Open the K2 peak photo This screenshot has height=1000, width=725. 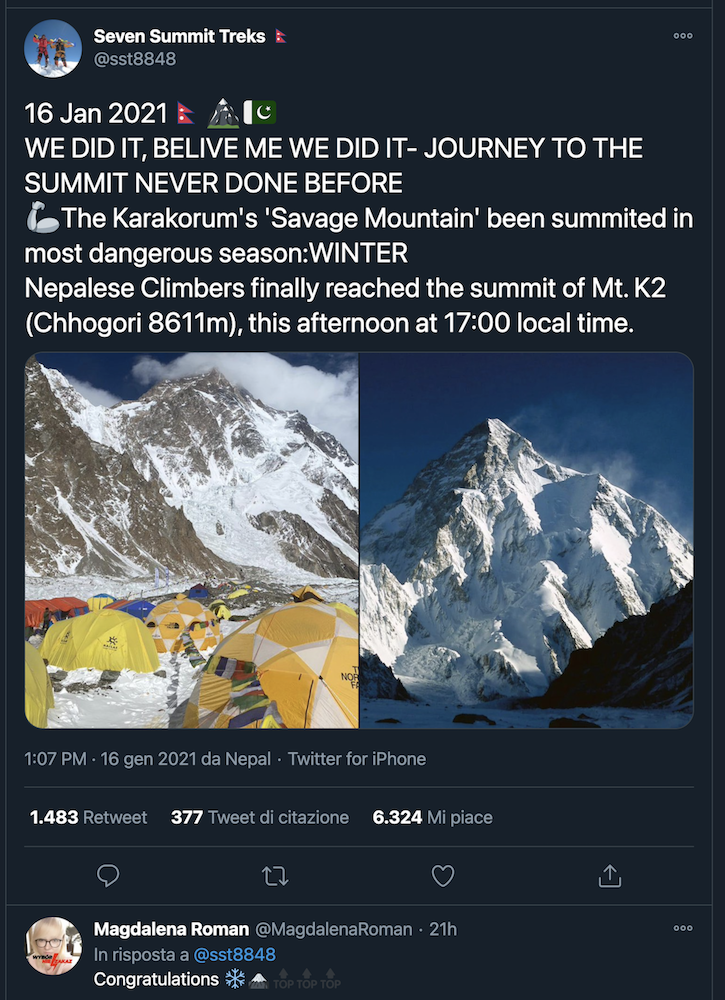pos(527,541)
